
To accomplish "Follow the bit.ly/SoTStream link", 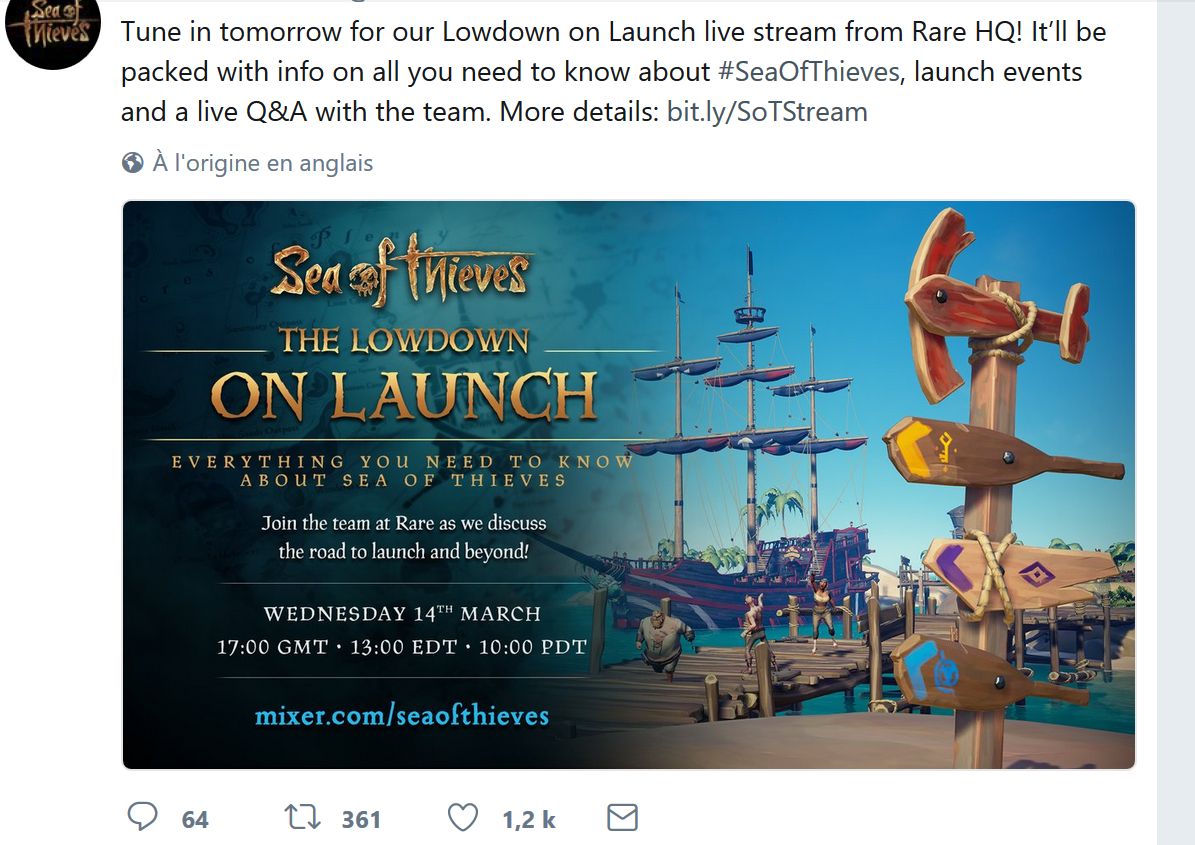I will 767,112.
